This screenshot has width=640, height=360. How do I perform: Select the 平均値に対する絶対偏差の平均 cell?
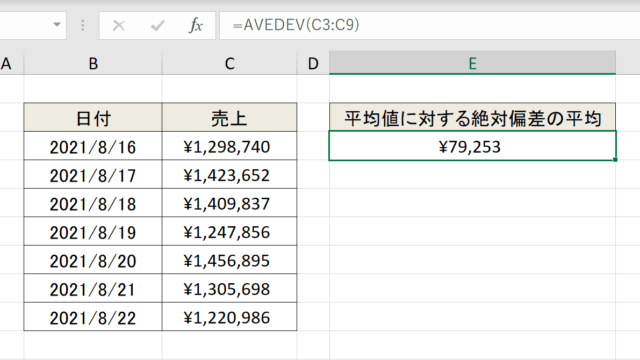[x=472, y=117]
